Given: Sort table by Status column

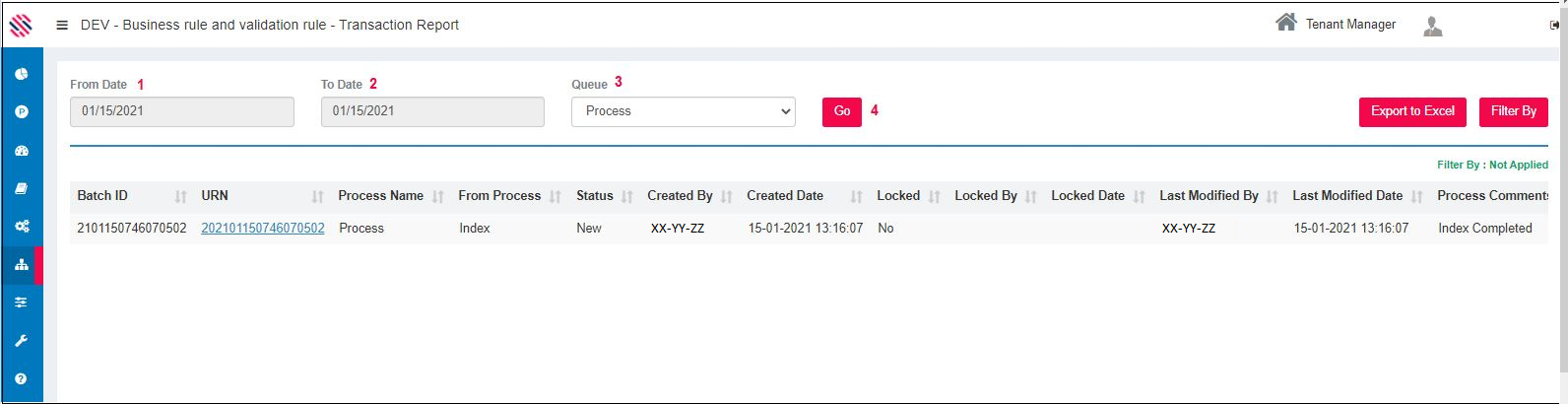Looking at the screenshot, I should [626, 197].
